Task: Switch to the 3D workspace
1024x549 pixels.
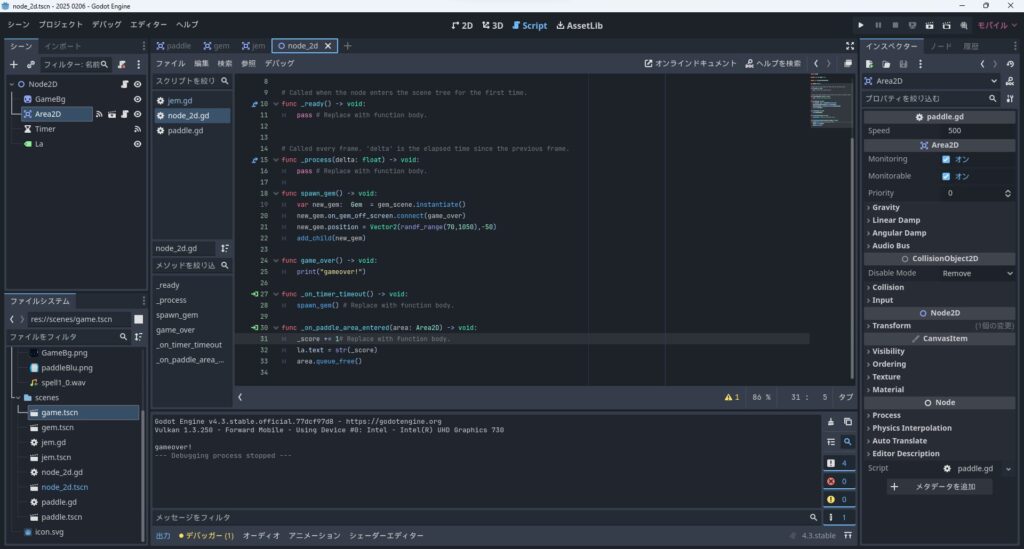Action: tap(492, 25)
